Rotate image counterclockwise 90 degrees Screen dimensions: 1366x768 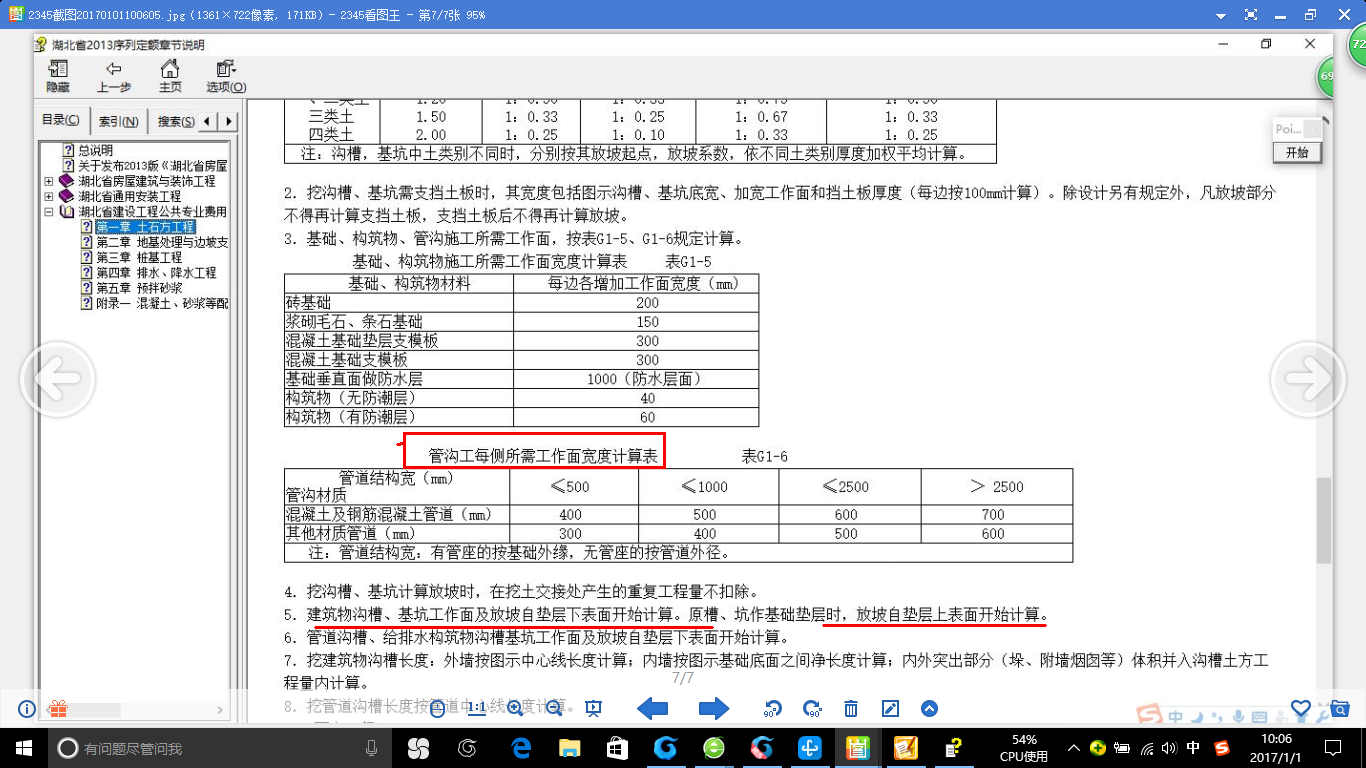click(x=771, y=709)
